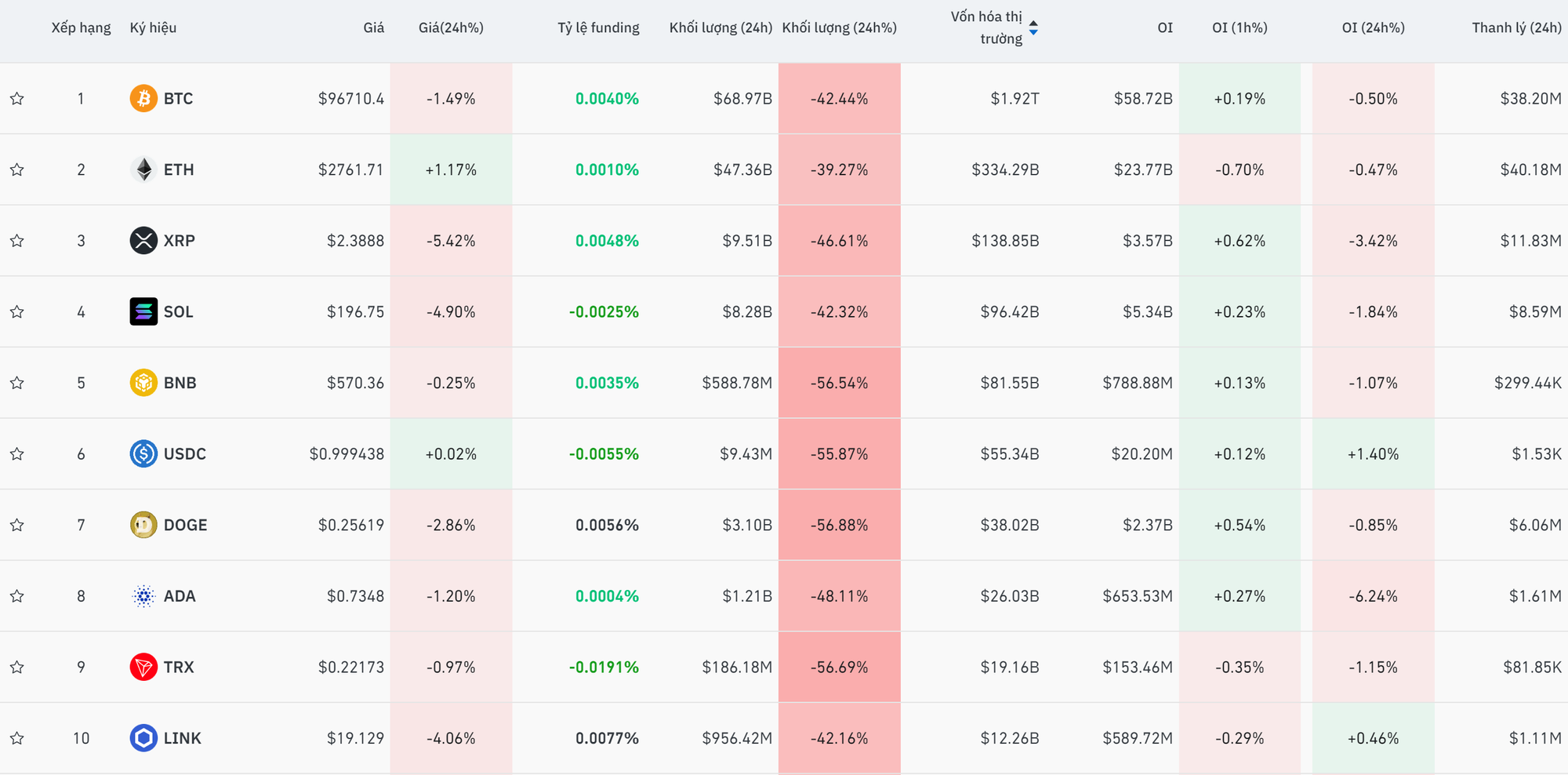
Task: Click the red -56.88% DOGE volume cell
Action: coord(839,525)
